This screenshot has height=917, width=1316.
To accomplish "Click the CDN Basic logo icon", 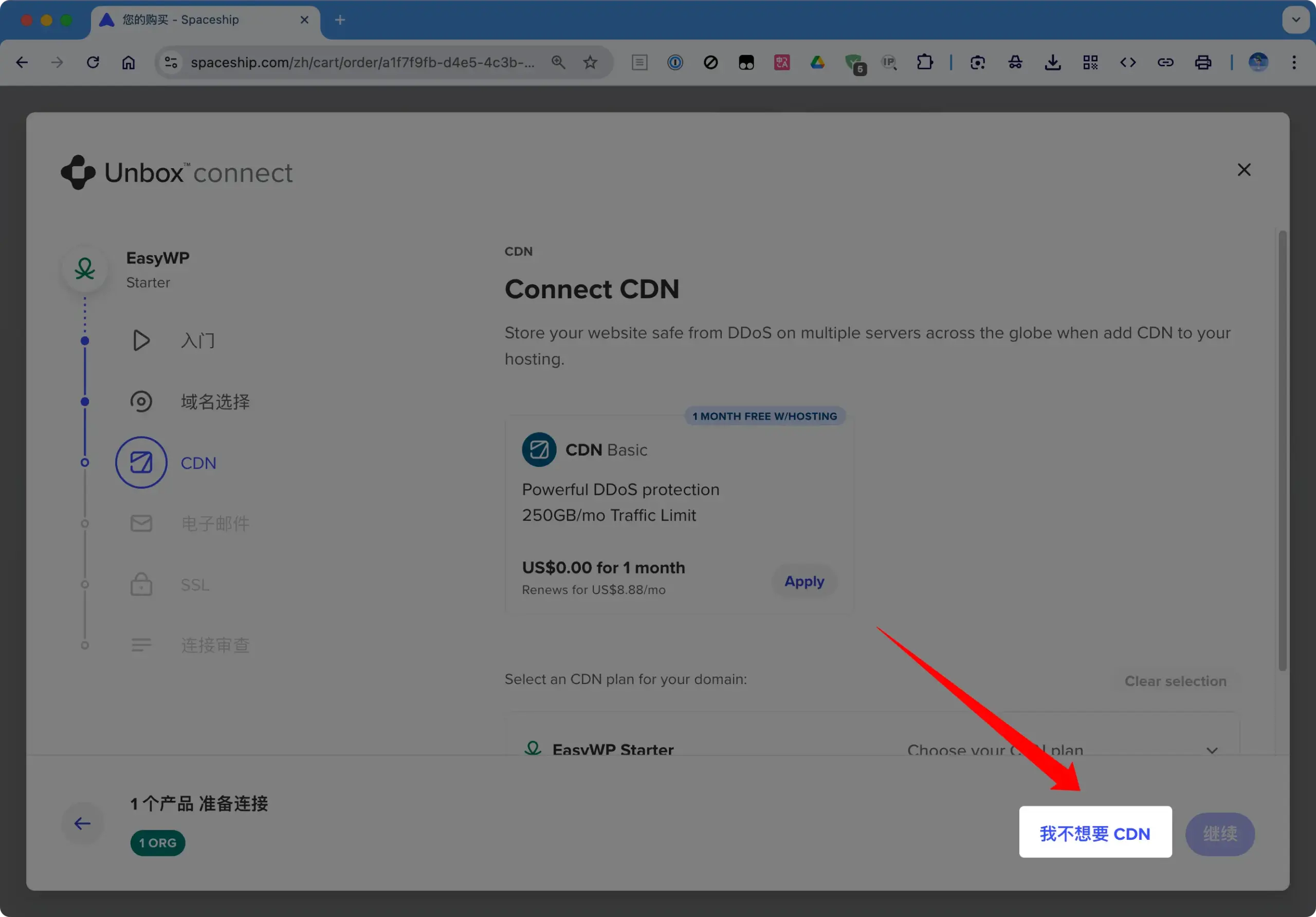I will click(x=539, y=449).
